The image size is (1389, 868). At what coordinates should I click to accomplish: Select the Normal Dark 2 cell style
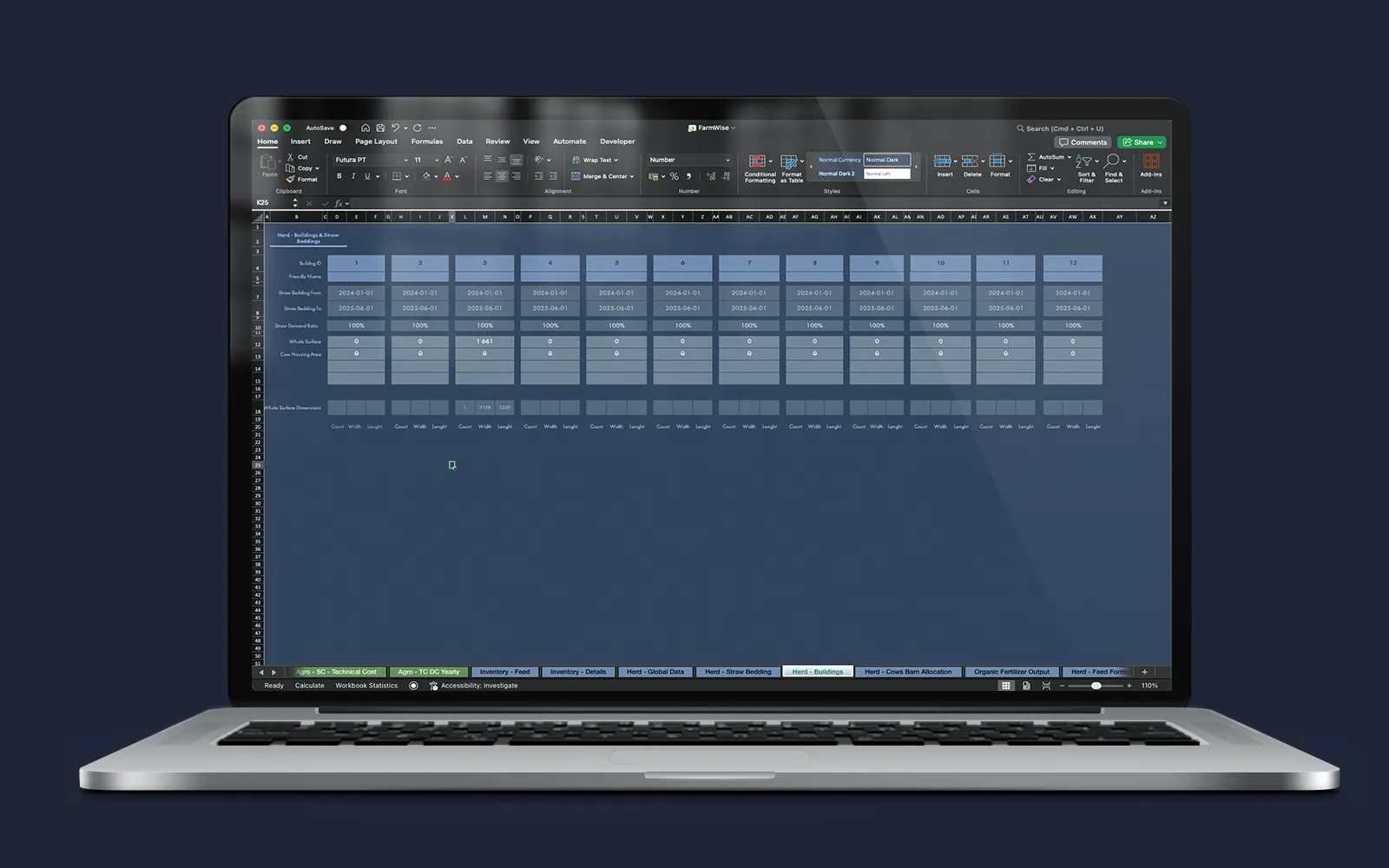[837, 174]
